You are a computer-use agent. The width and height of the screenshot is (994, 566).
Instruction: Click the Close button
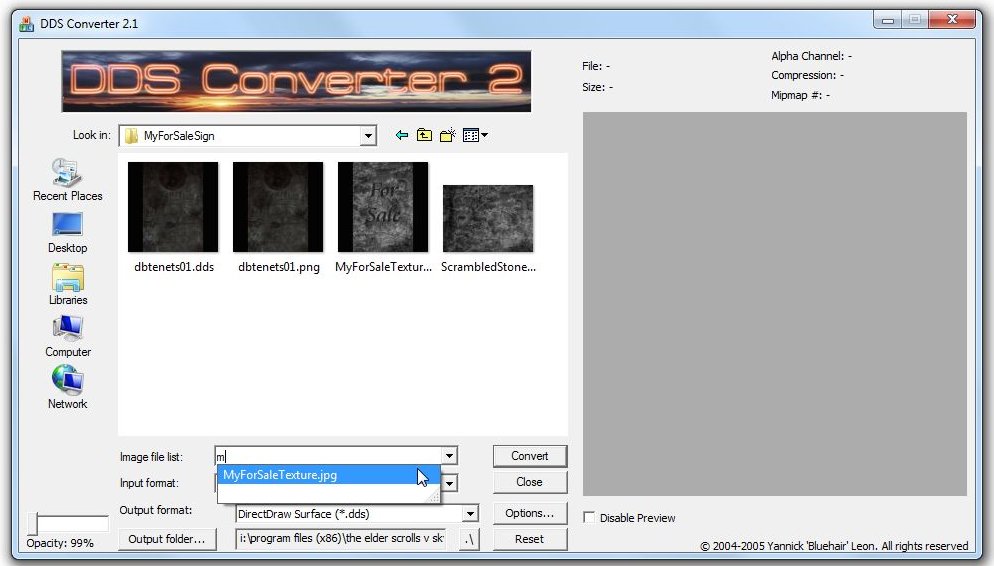click(x=529, y=482)
